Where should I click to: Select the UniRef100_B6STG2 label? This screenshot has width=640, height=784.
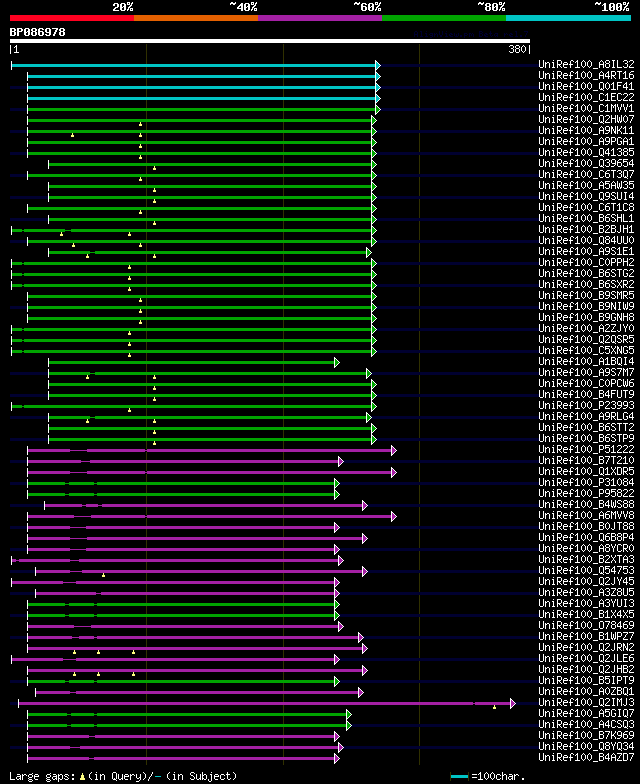point(586,274)
